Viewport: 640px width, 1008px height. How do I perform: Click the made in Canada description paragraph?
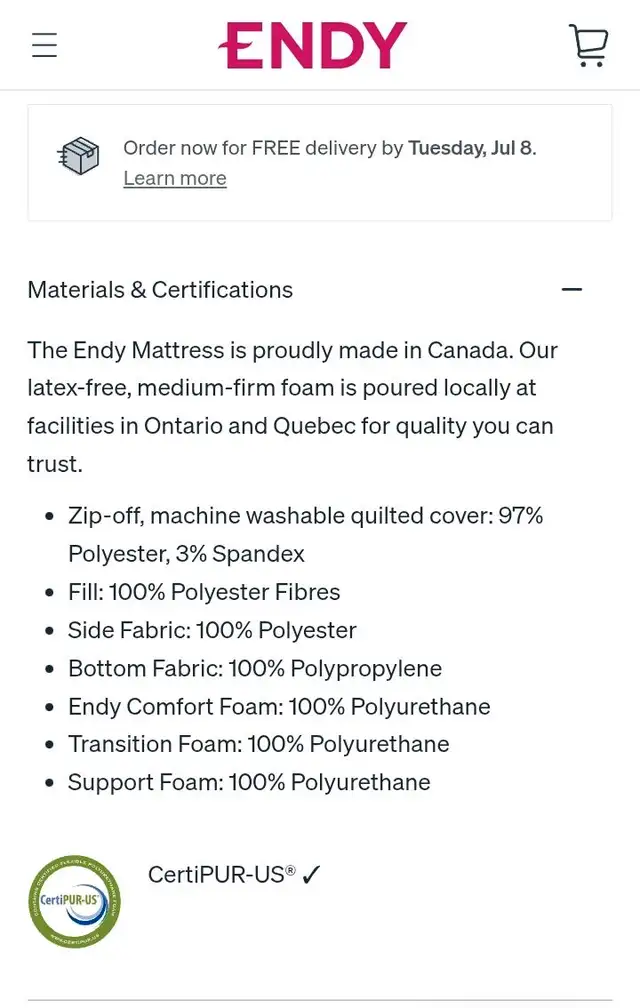pos(292,407)
